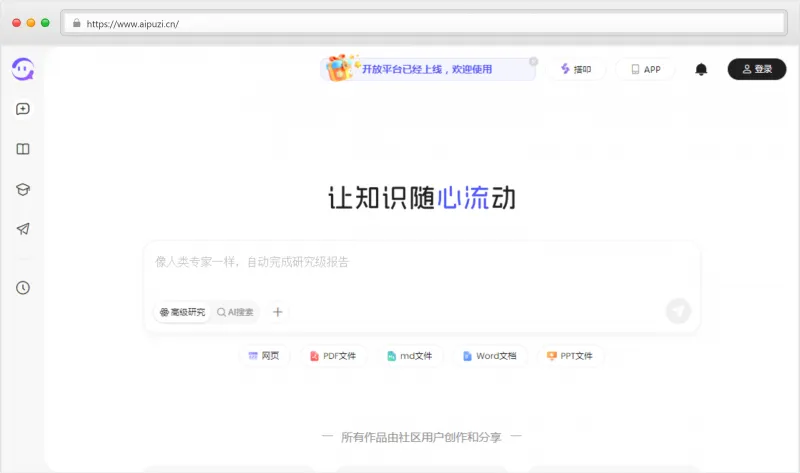Open history via the clock icon
Screen dimensions: 800x473
click(23, 288)
